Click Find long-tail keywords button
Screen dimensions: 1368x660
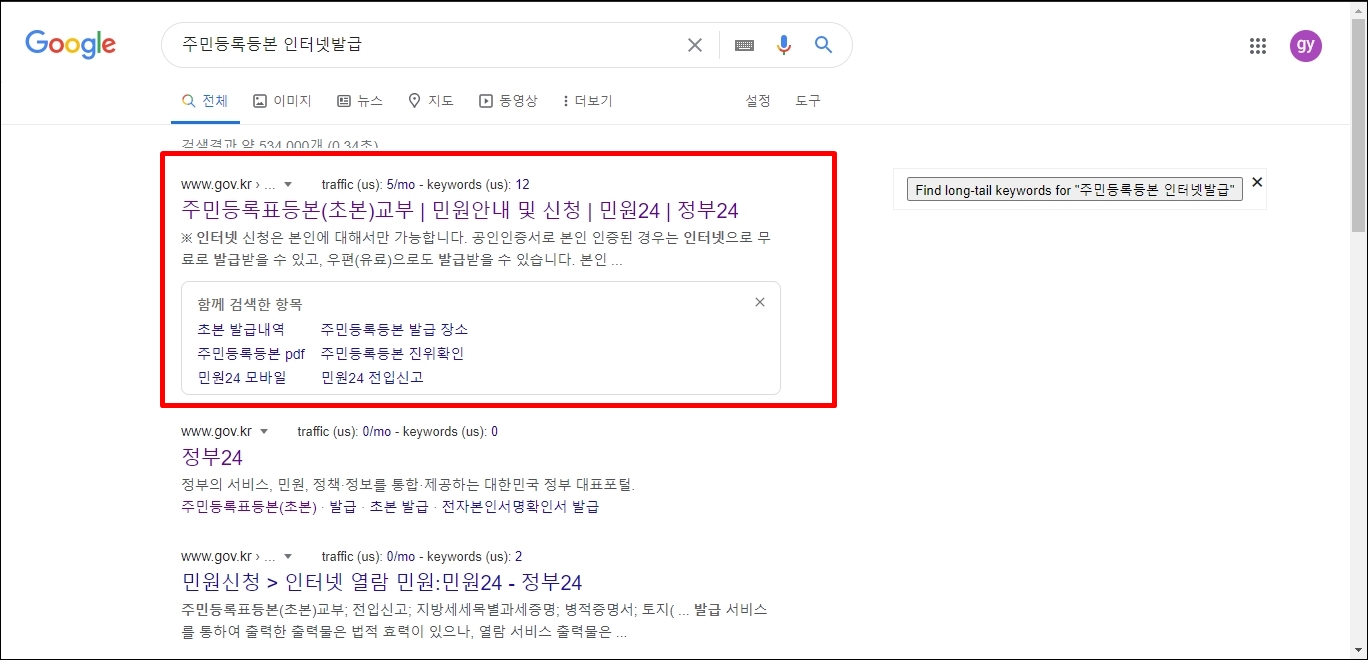pyautogui.click(x=1075, y=190)
